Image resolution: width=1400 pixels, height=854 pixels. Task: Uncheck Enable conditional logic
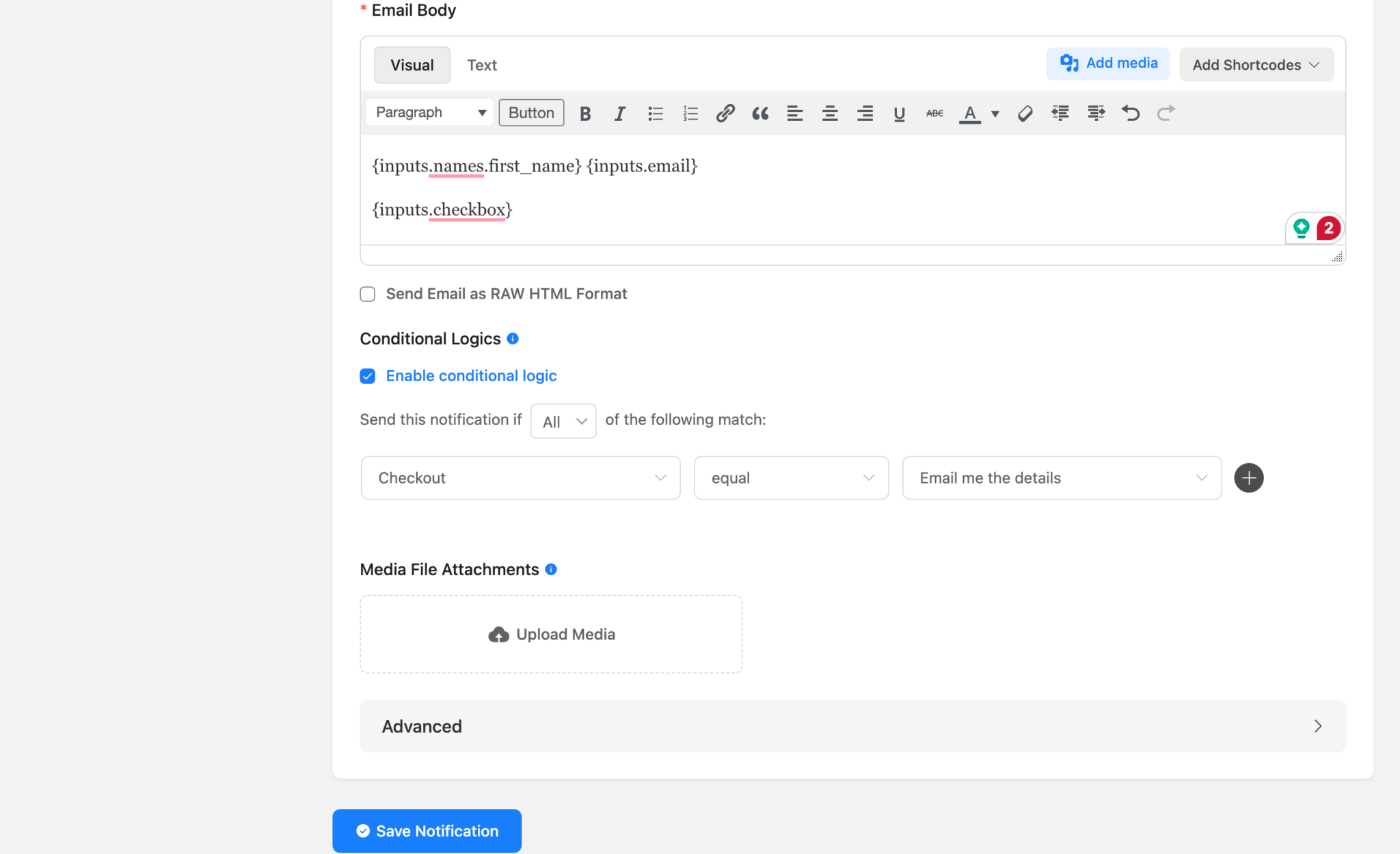point(367,375)
